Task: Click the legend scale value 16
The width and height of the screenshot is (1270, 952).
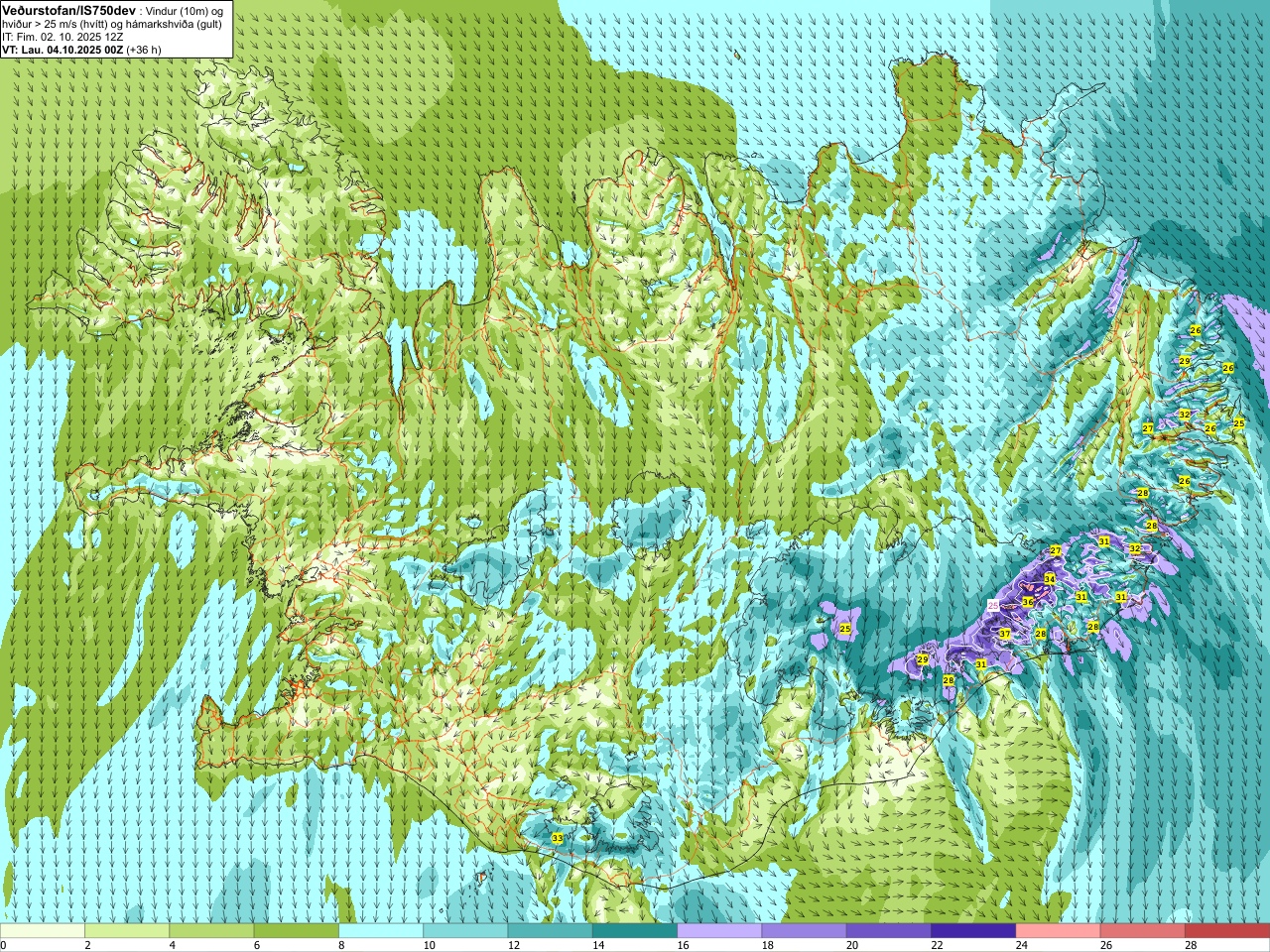Action: click(684, 945)
